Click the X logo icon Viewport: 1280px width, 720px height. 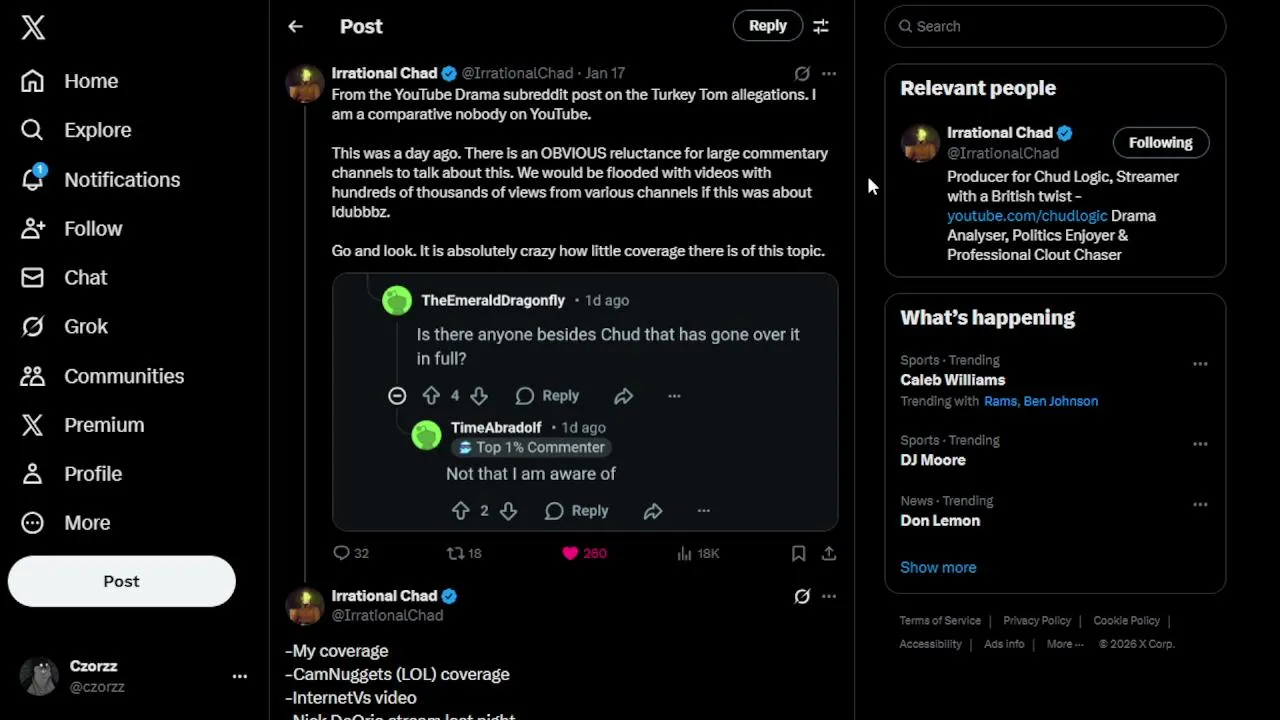(x=33, y=27)
